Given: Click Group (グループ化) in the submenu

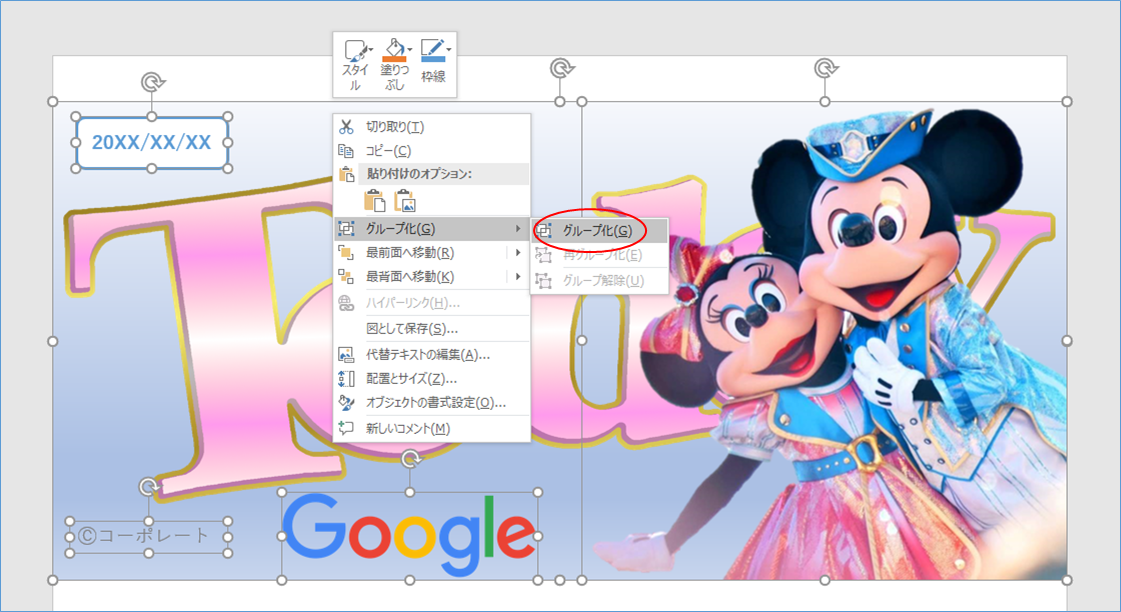Looking at the screenshot, I should 599,231.
